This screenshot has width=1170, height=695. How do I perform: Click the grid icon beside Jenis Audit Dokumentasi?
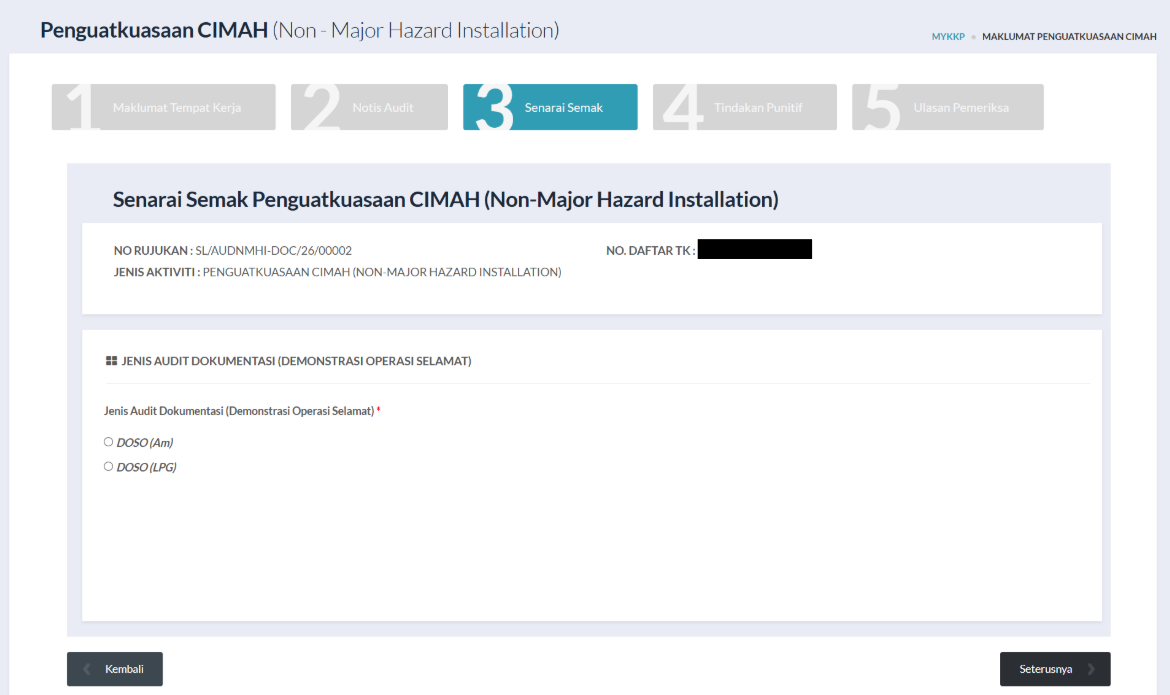(x=111, y=361)
